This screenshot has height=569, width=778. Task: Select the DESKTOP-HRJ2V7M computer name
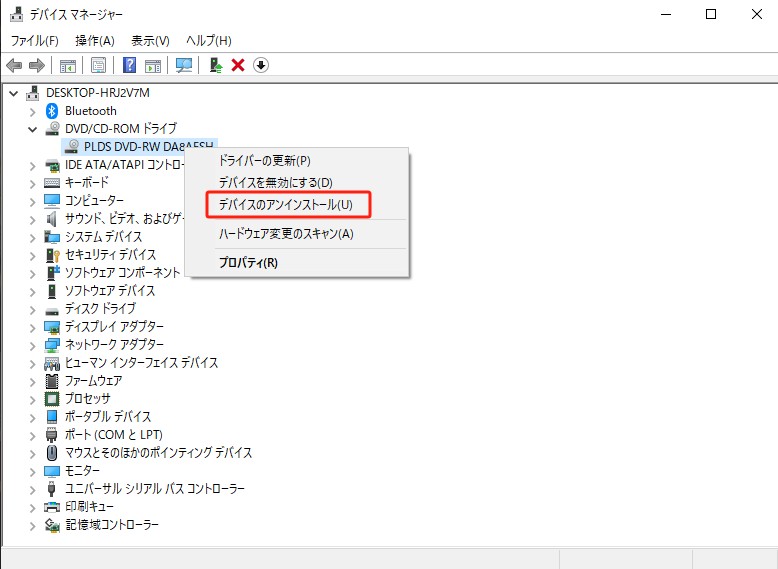pos(98,93)
